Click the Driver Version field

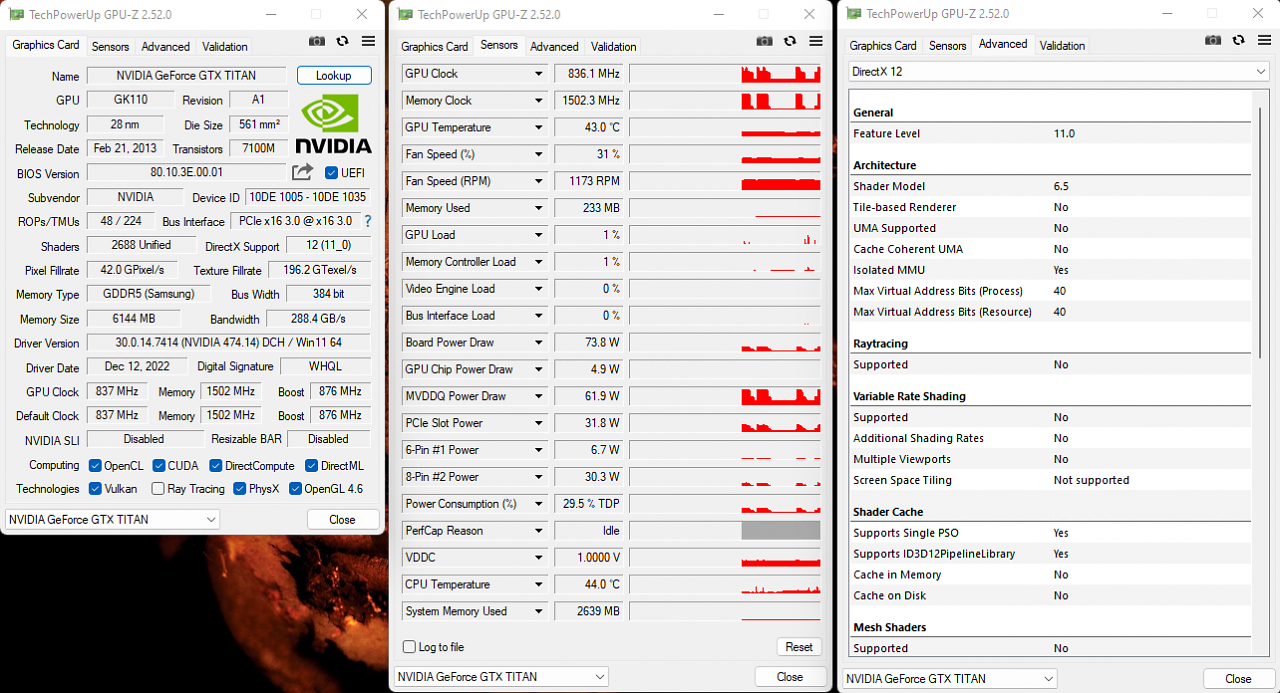point(229,343)
